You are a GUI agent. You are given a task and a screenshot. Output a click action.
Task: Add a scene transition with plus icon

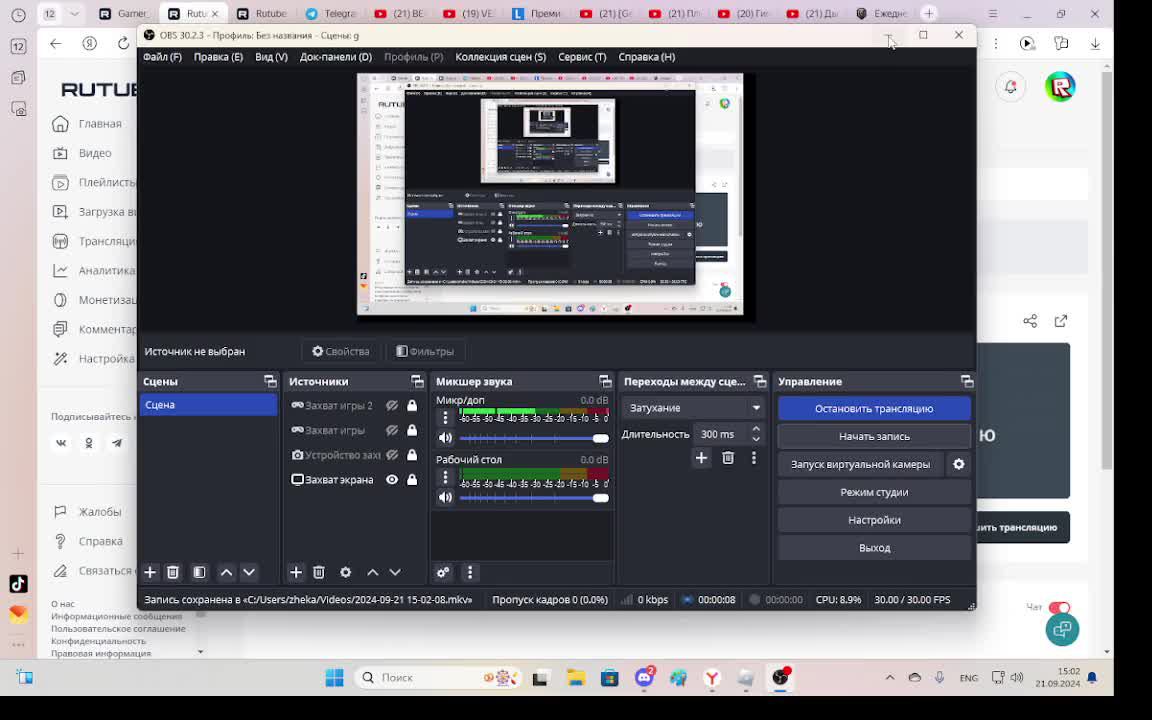[x=701, y=458]
